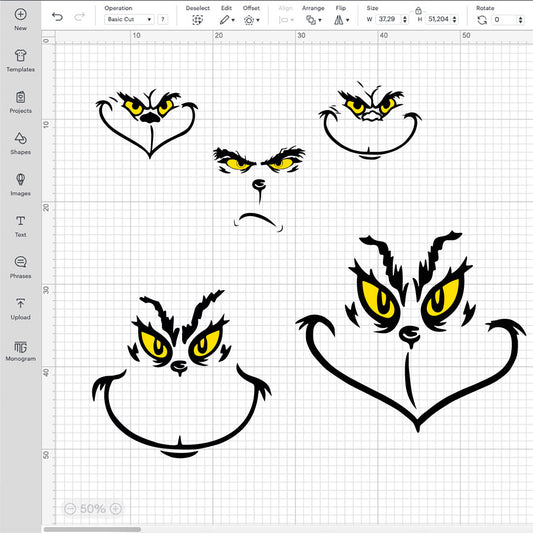This screenshot has height=533, width=533.
Task: Click the Flip mirror icon
Action: coord(339,20)
